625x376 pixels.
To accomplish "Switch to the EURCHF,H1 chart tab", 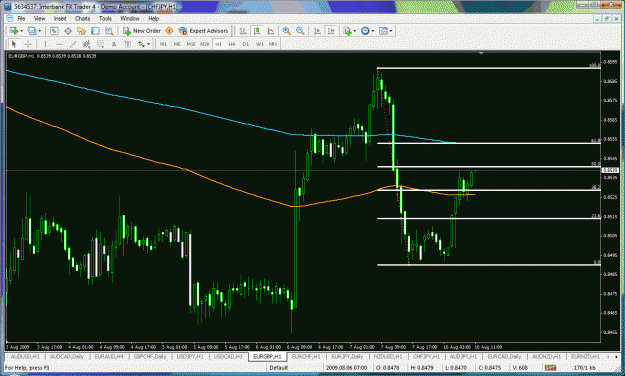I will 306,356.
